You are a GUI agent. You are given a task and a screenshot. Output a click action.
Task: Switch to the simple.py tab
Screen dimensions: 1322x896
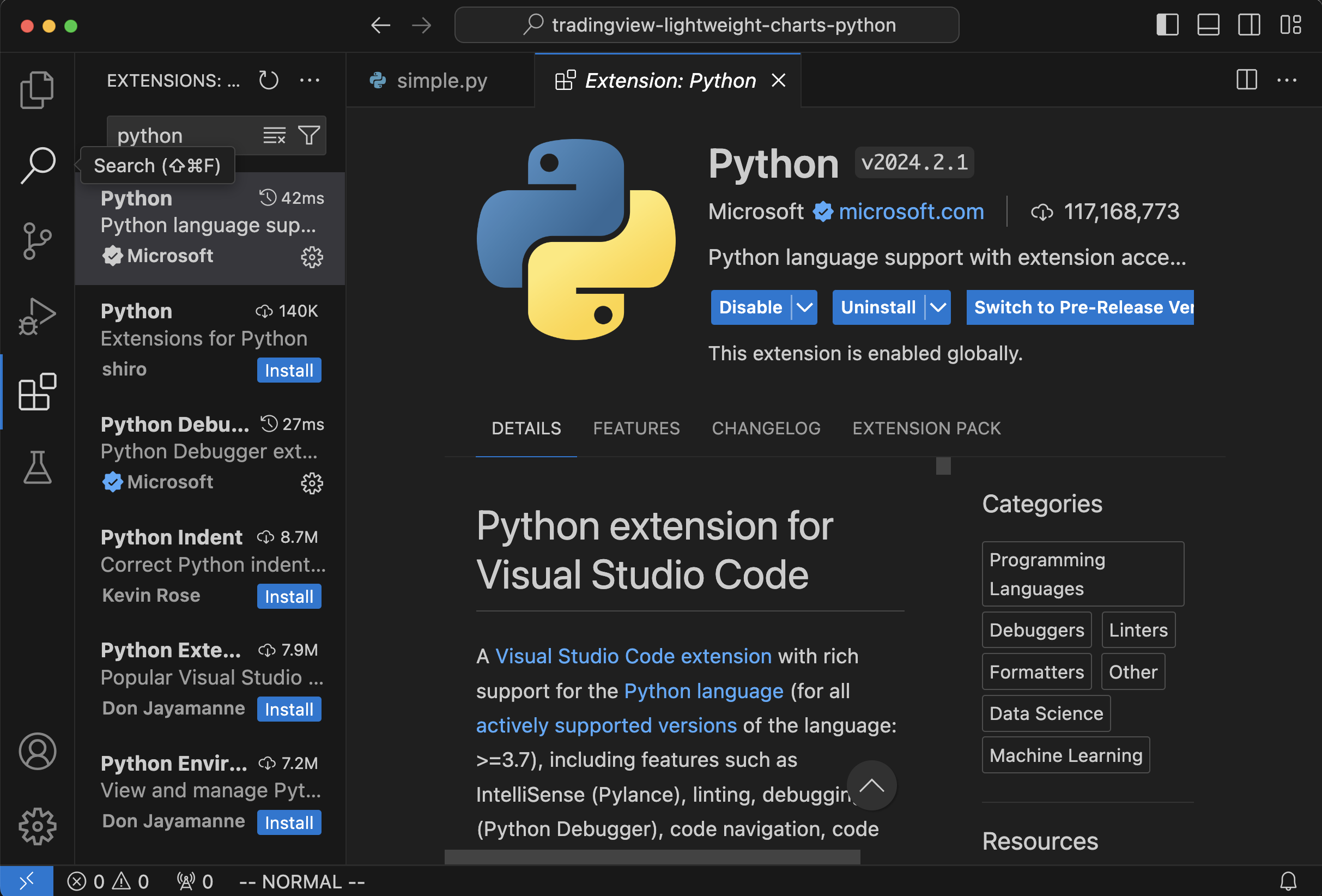coord(441,80)
